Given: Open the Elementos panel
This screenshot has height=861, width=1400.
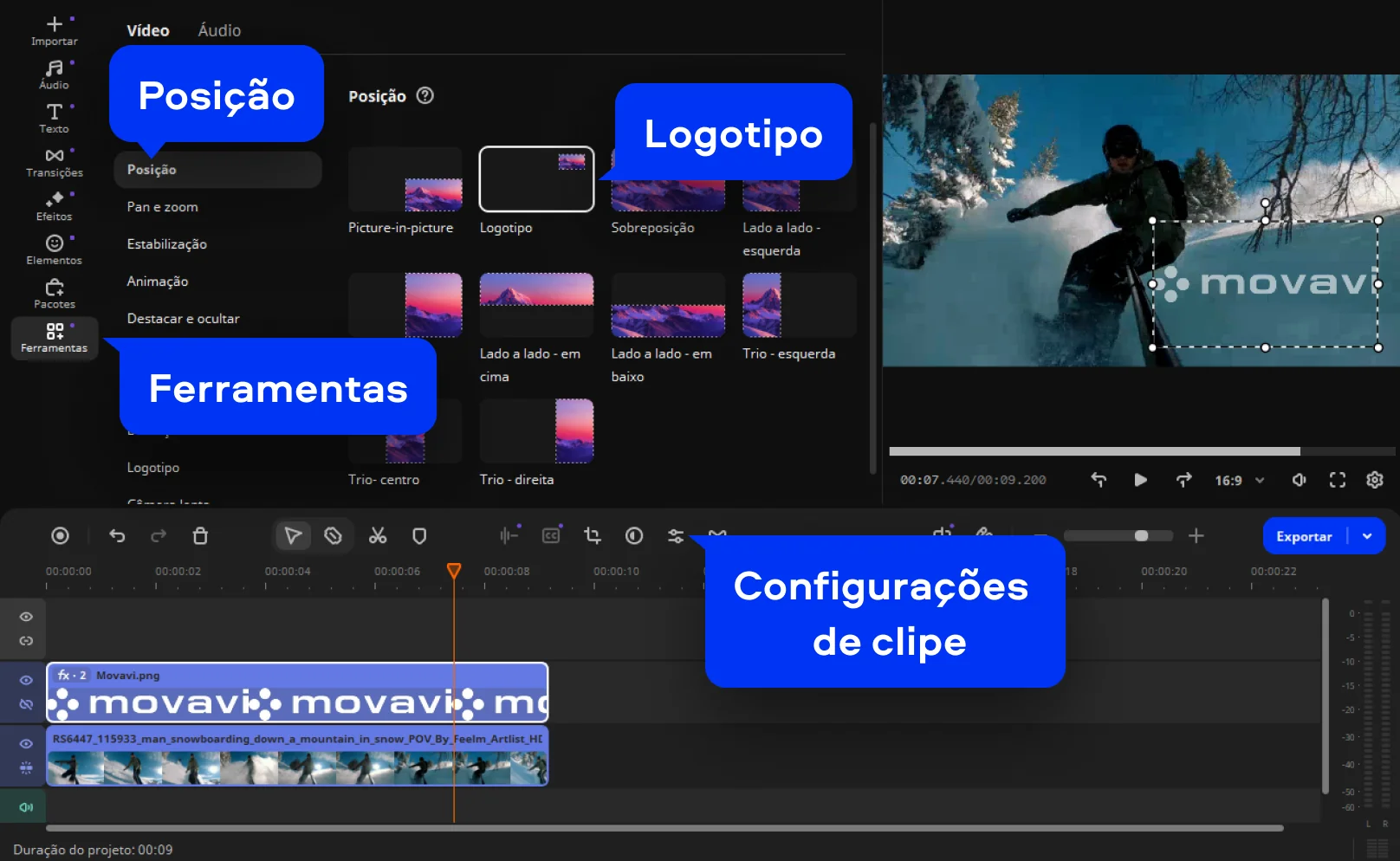Looking at the screenshot, I should (54, 250).
